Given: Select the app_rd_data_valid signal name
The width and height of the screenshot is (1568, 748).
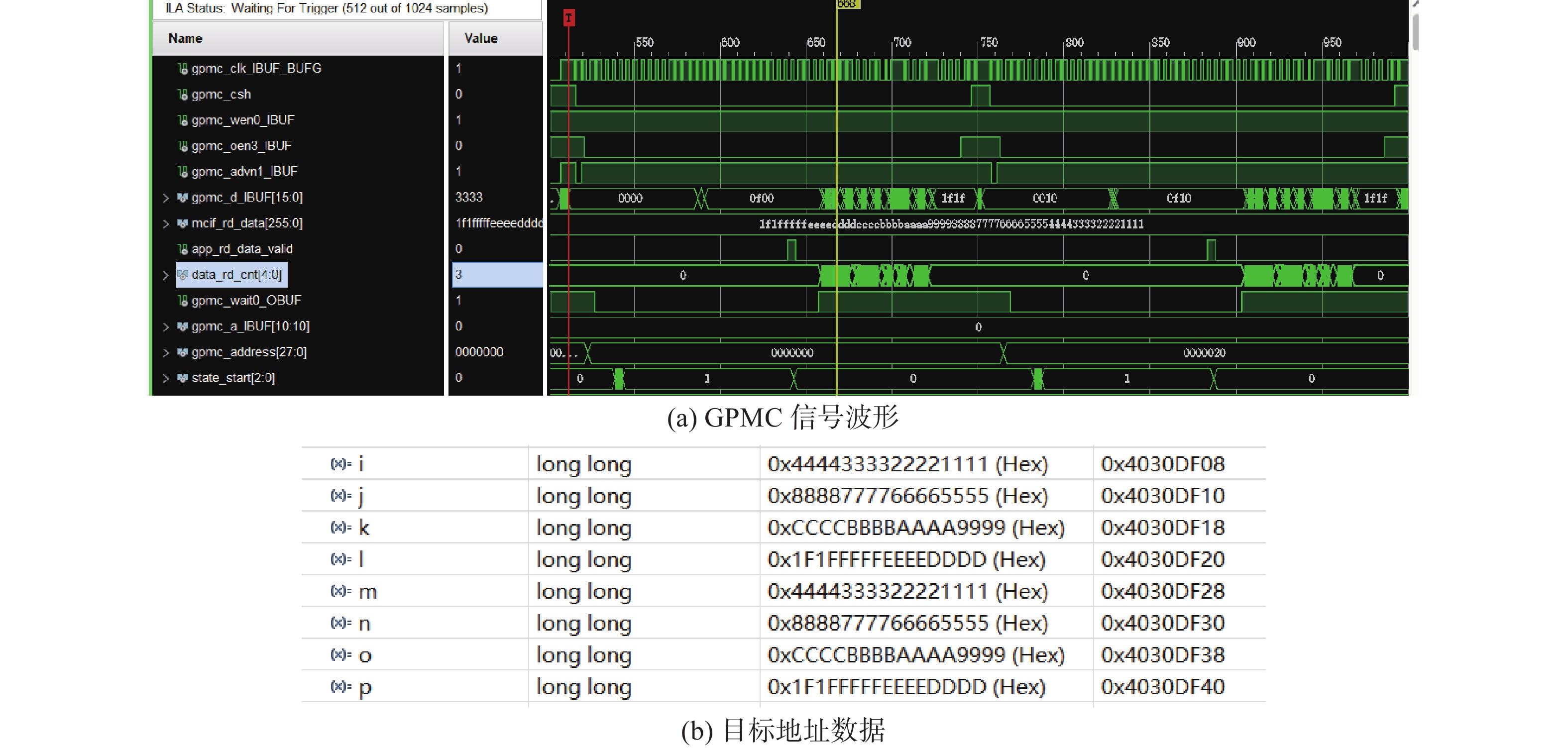Looking at the screenshot, I should coord(241,249).
